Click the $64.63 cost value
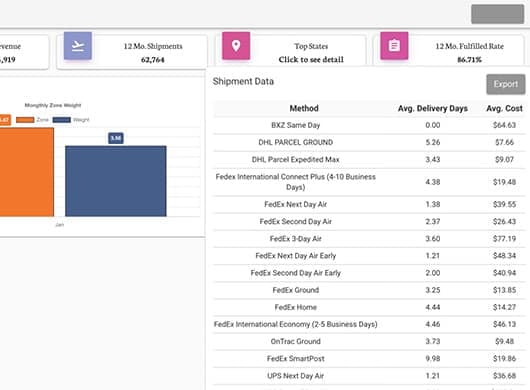The width and height of the screenshot is (530, 390). click(504, 125)
